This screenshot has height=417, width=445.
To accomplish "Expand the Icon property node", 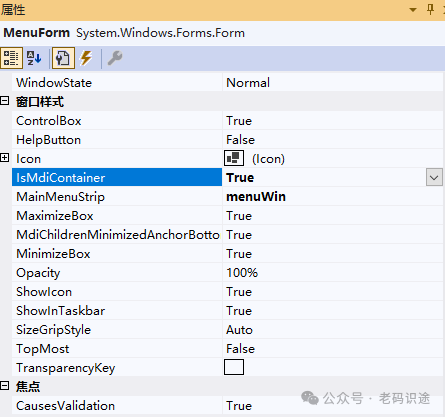I will [x=5, y=158].
